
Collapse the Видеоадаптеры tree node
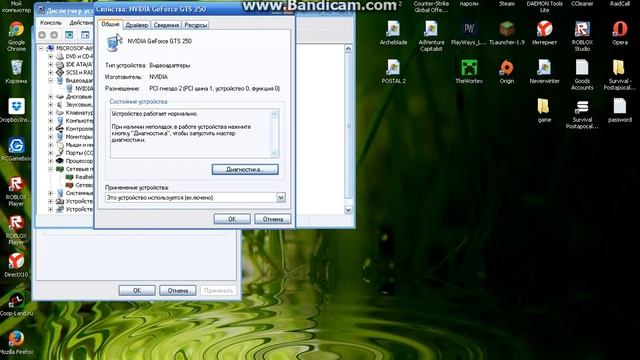[51, 80]
